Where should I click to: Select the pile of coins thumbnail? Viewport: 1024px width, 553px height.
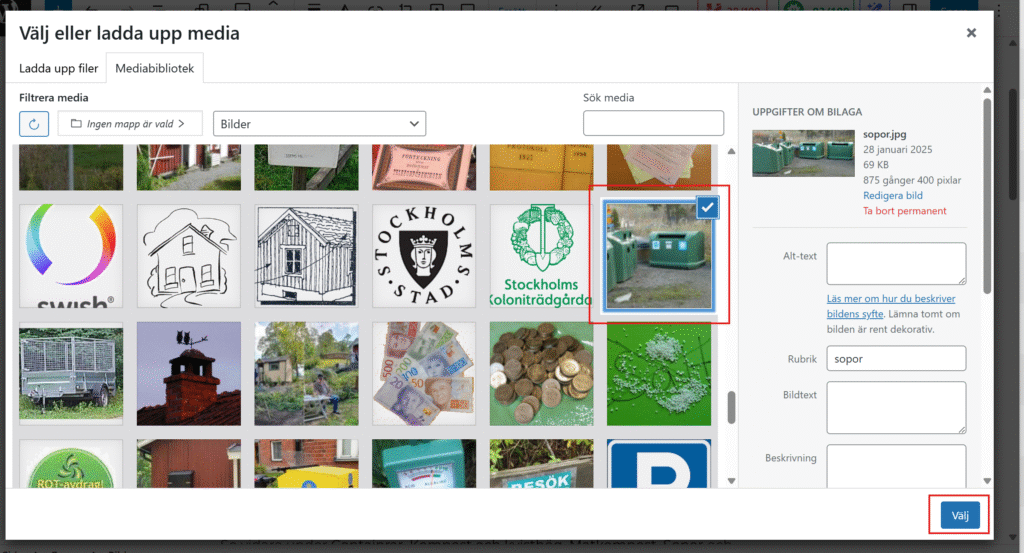(x=541, y=373)
